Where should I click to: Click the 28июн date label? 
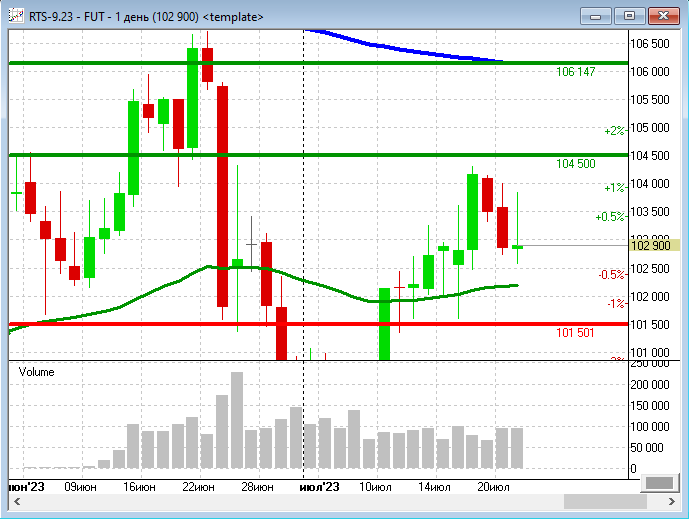(257, 487)
